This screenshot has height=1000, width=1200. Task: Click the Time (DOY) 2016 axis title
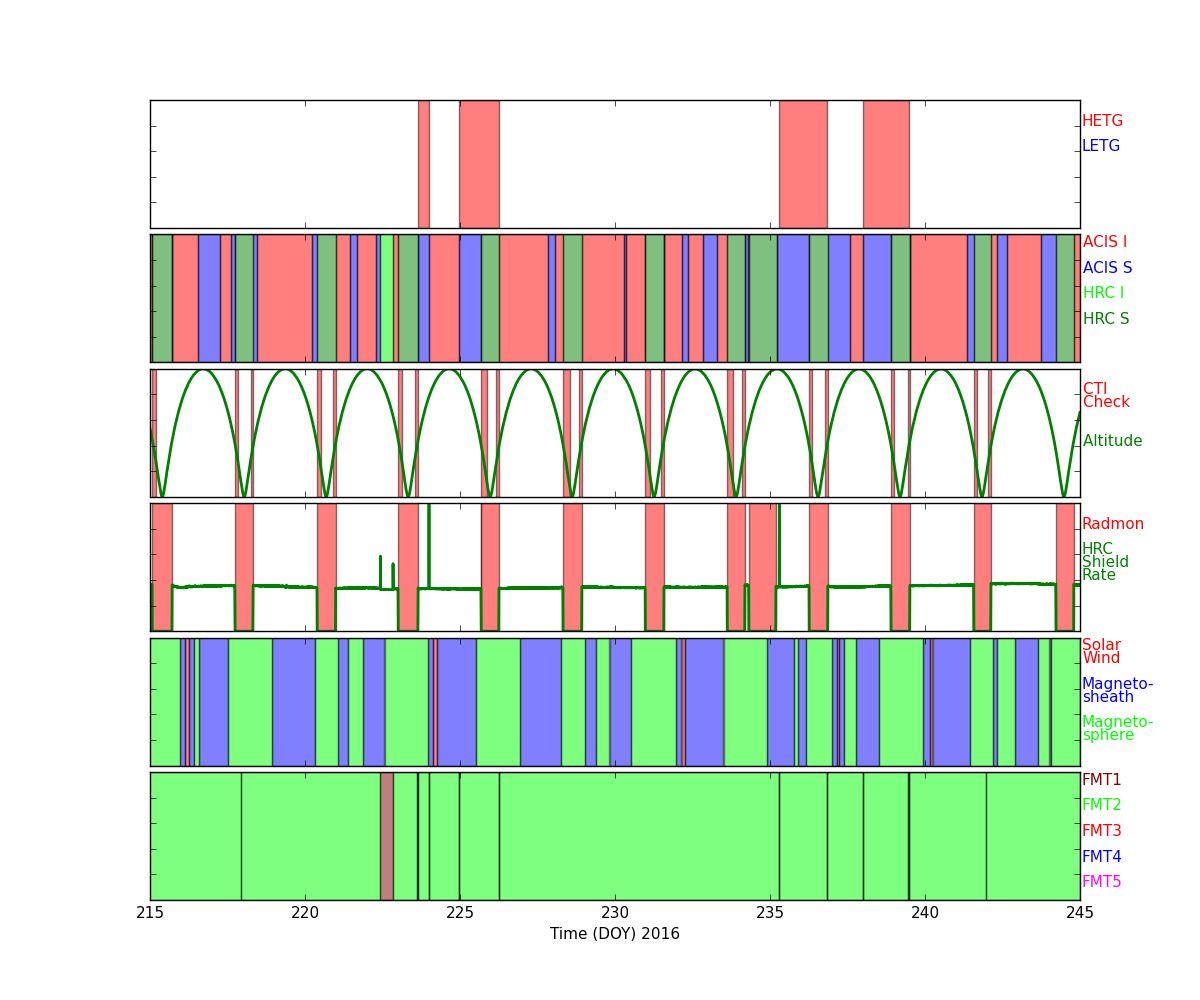tap(614, 934)
